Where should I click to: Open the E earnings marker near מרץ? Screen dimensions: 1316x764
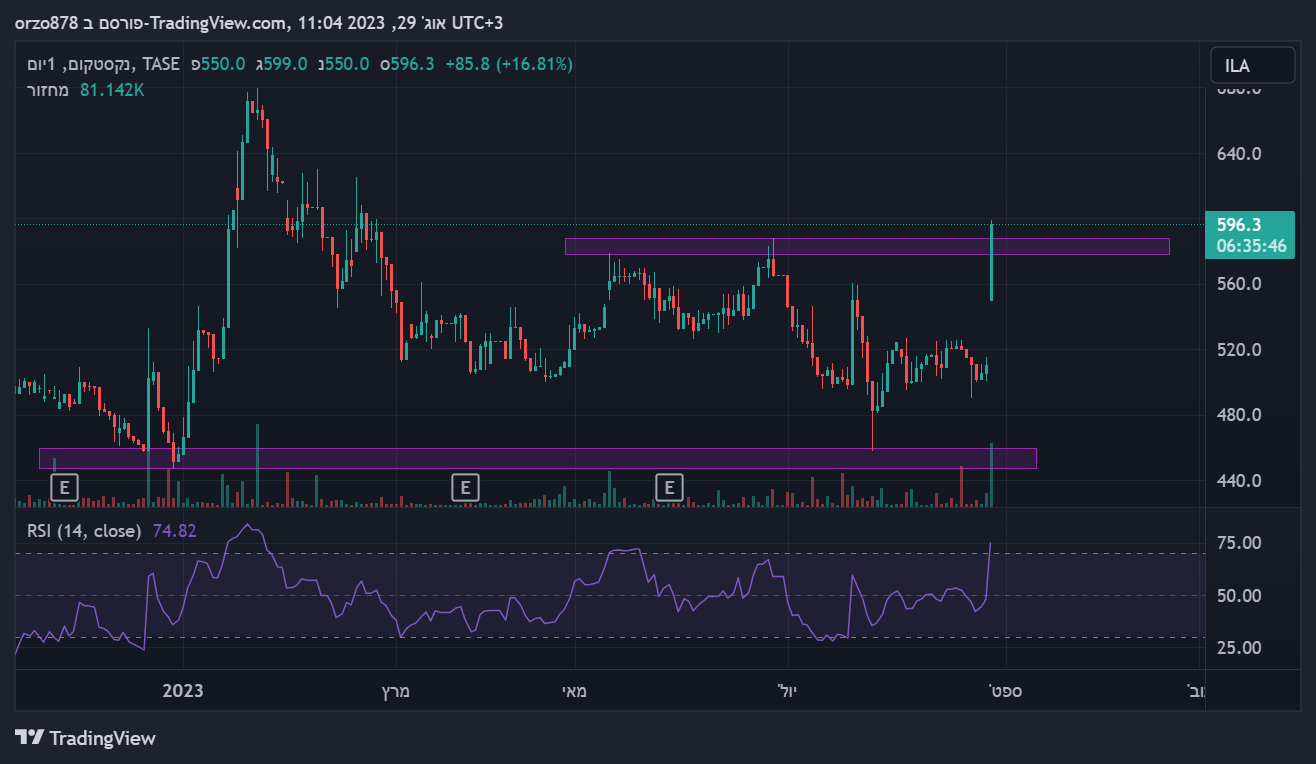coord(464,487)
